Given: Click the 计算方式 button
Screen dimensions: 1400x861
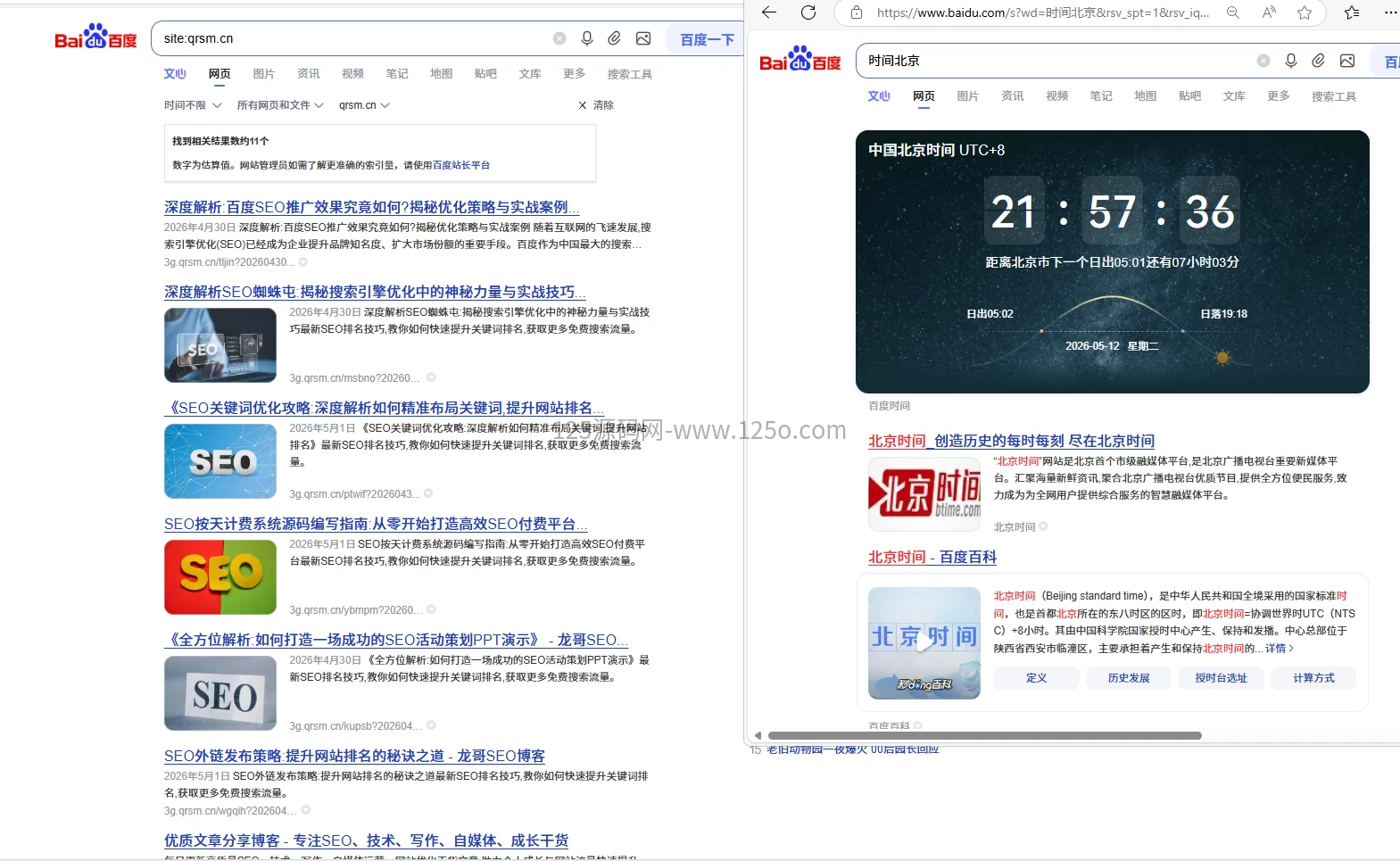Looking at the screenshot, I should click(1314, 678).
